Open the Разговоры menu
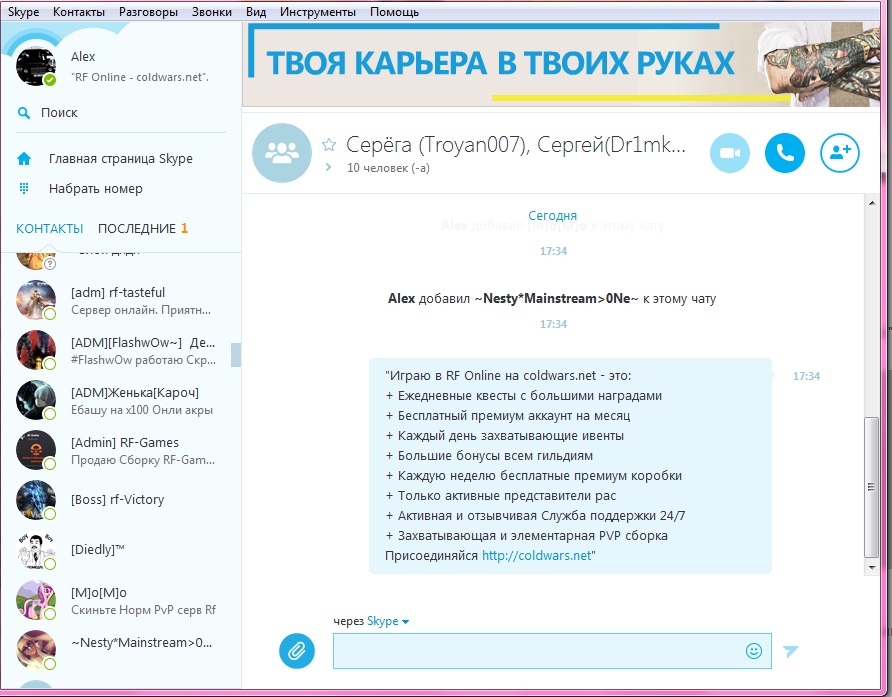 (x=148, y=12)
